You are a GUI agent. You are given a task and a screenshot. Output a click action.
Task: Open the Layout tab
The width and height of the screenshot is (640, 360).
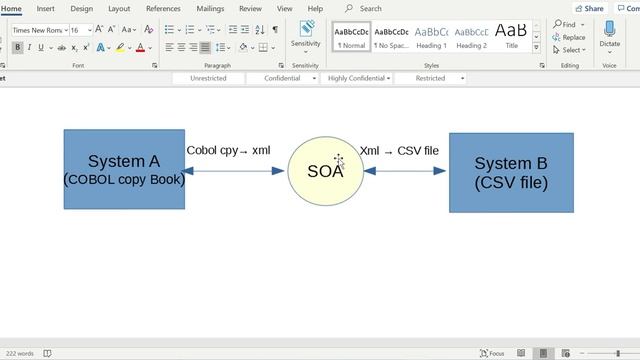pos(119,9)
